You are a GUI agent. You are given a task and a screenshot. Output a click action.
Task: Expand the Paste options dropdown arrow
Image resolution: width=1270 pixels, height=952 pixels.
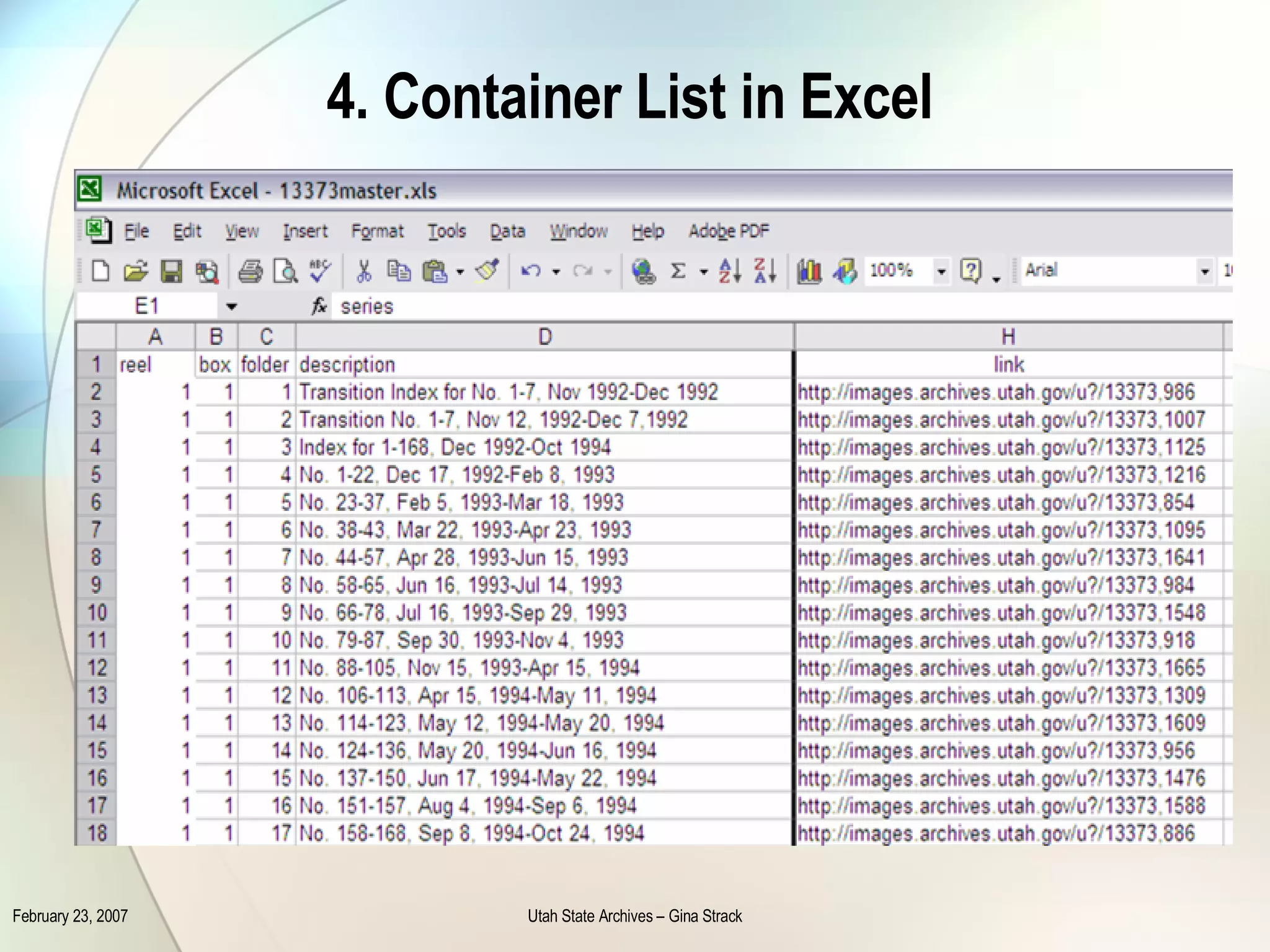[460, 271]
